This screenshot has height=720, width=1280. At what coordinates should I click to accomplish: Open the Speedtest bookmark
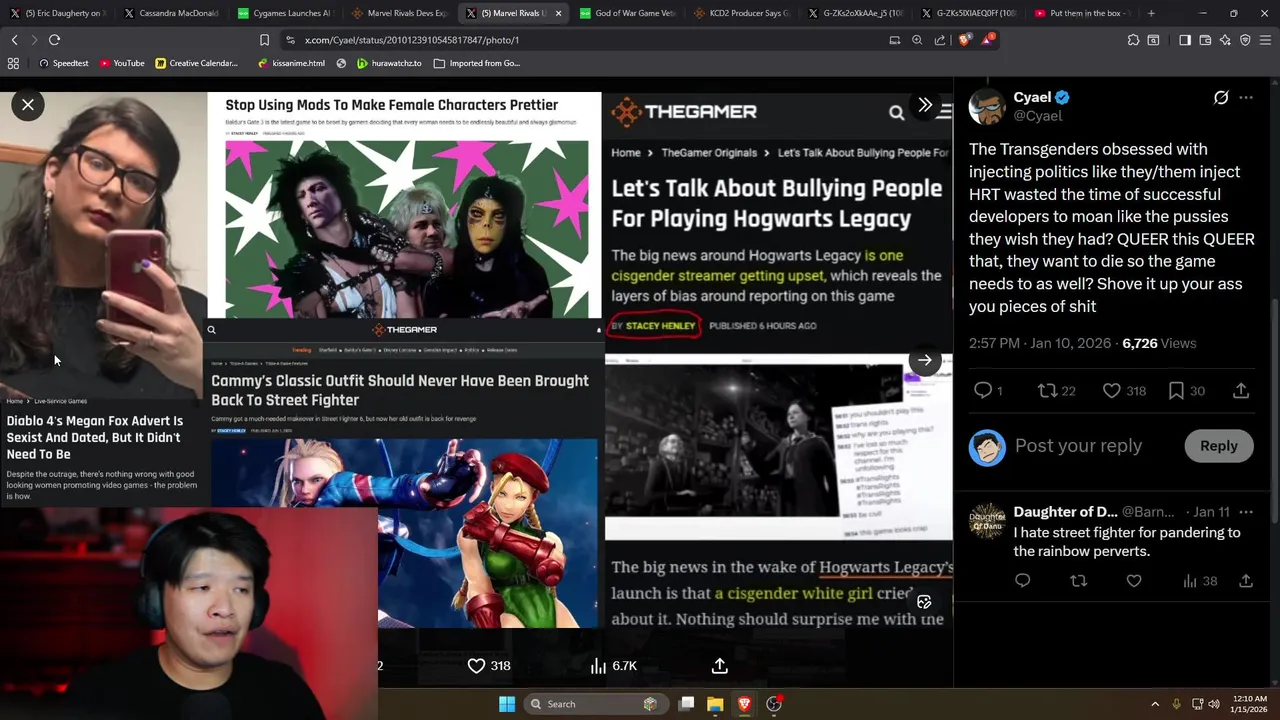[62, 63]
